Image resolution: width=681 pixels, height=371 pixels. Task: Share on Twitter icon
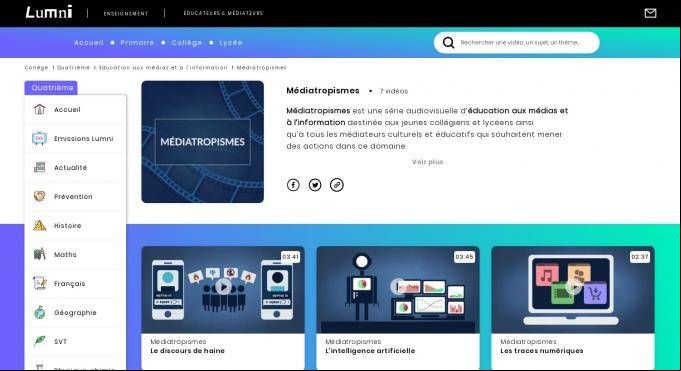(x=315, y=185)
